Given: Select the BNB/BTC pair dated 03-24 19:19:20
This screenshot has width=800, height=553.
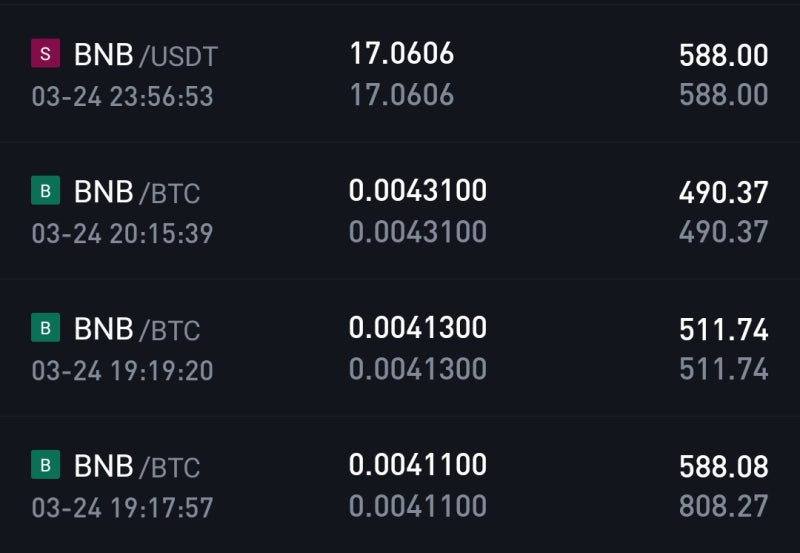Looking at the screenshot, I should pyautogui.click(x=137, y=329).
